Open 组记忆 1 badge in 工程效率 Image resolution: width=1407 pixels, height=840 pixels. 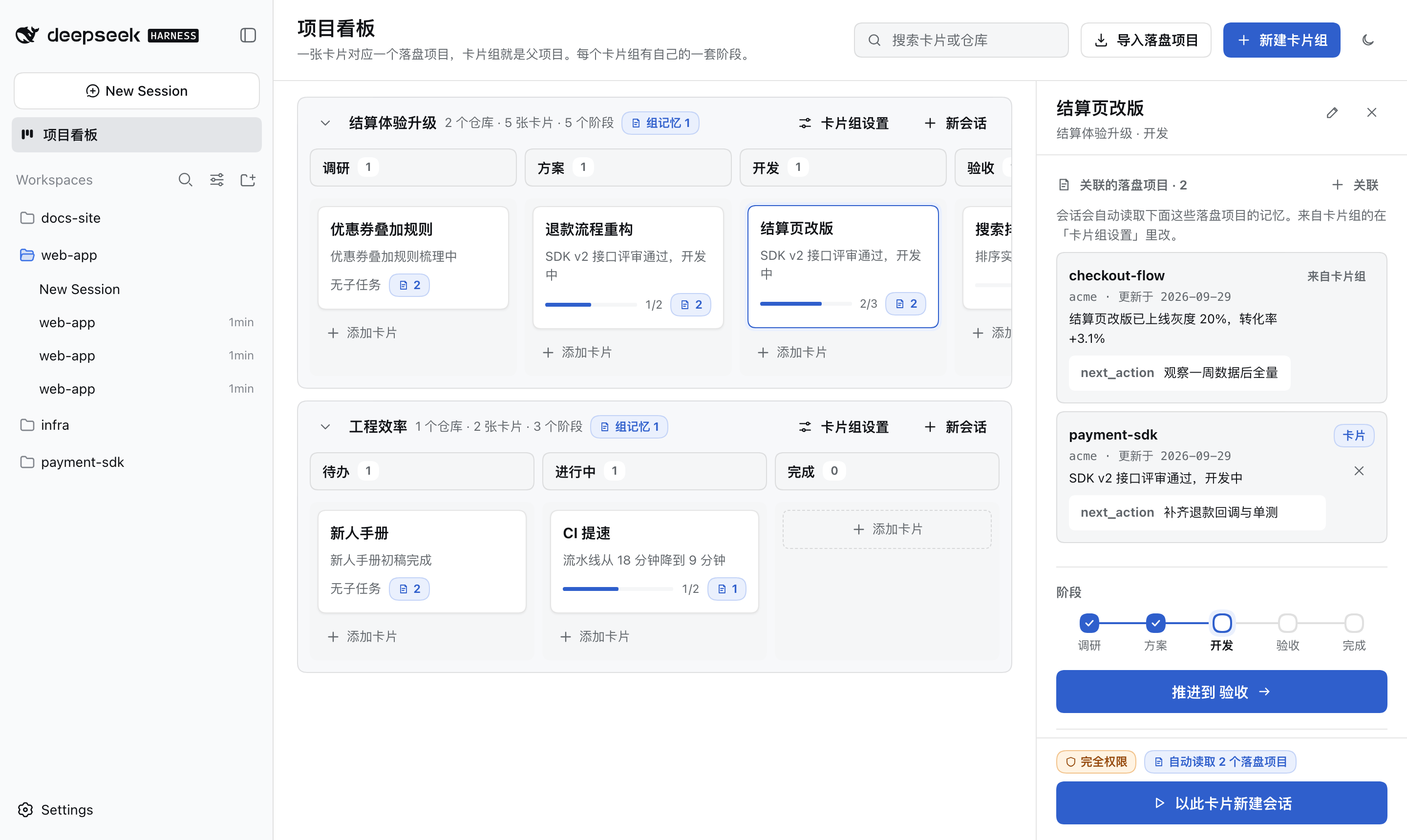pos(629,427)
